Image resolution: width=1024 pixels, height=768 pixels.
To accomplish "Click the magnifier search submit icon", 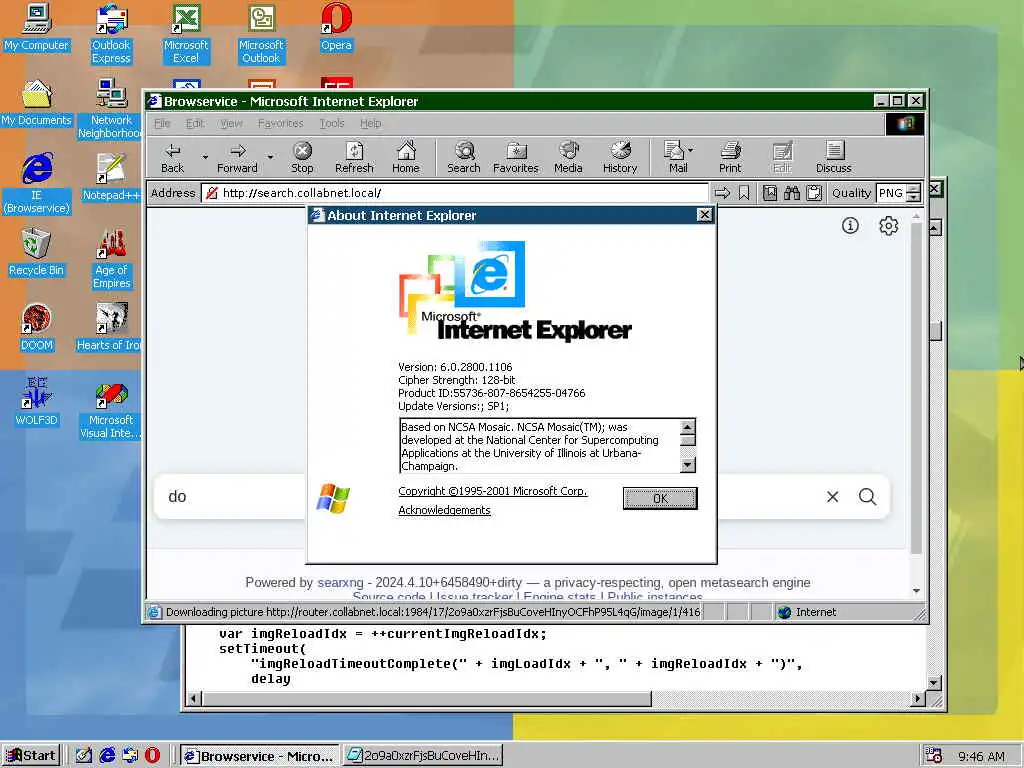I will tap(867, 497).
